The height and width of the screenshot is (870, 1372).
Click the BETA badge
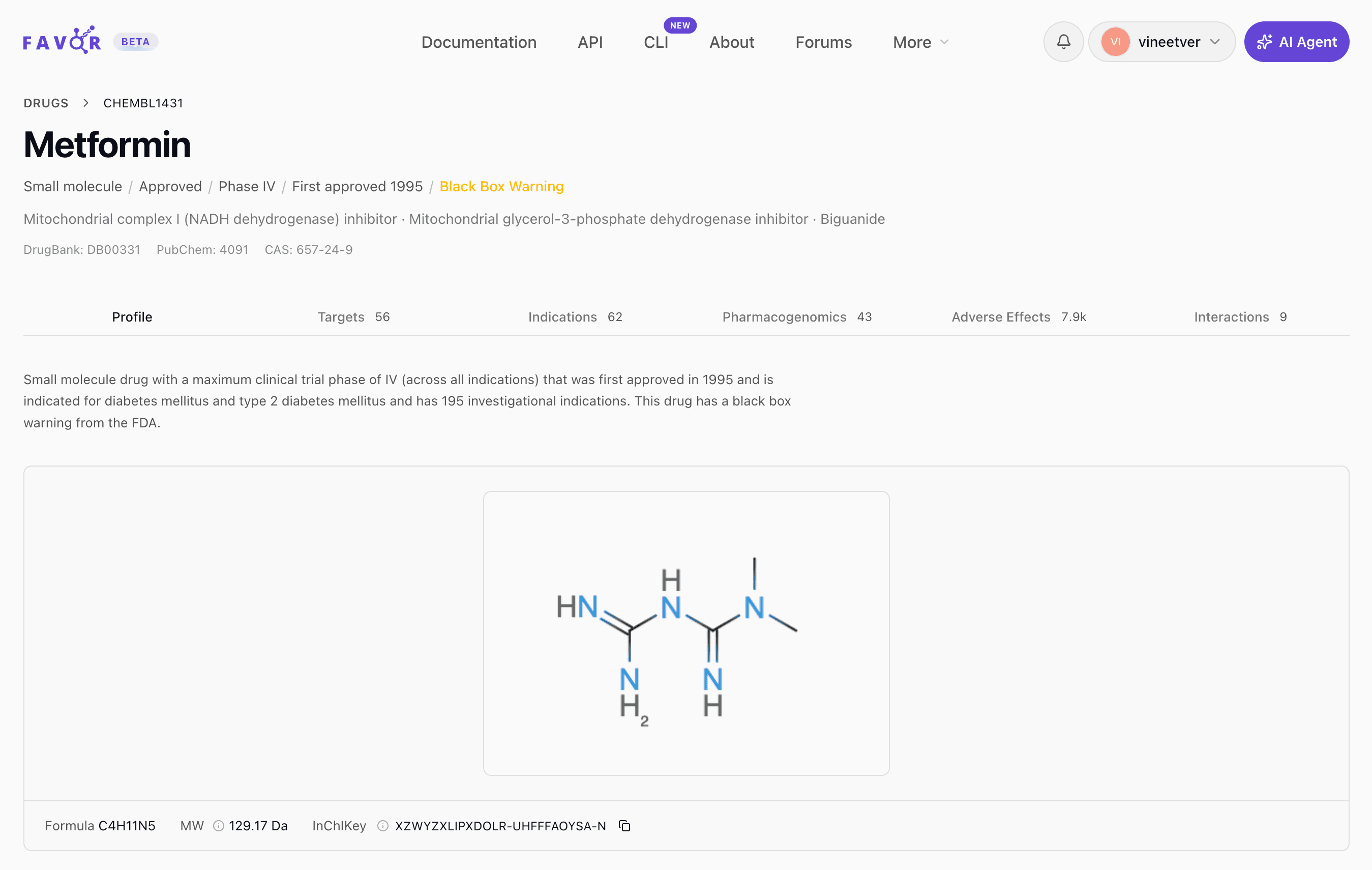tap(136, 42)
